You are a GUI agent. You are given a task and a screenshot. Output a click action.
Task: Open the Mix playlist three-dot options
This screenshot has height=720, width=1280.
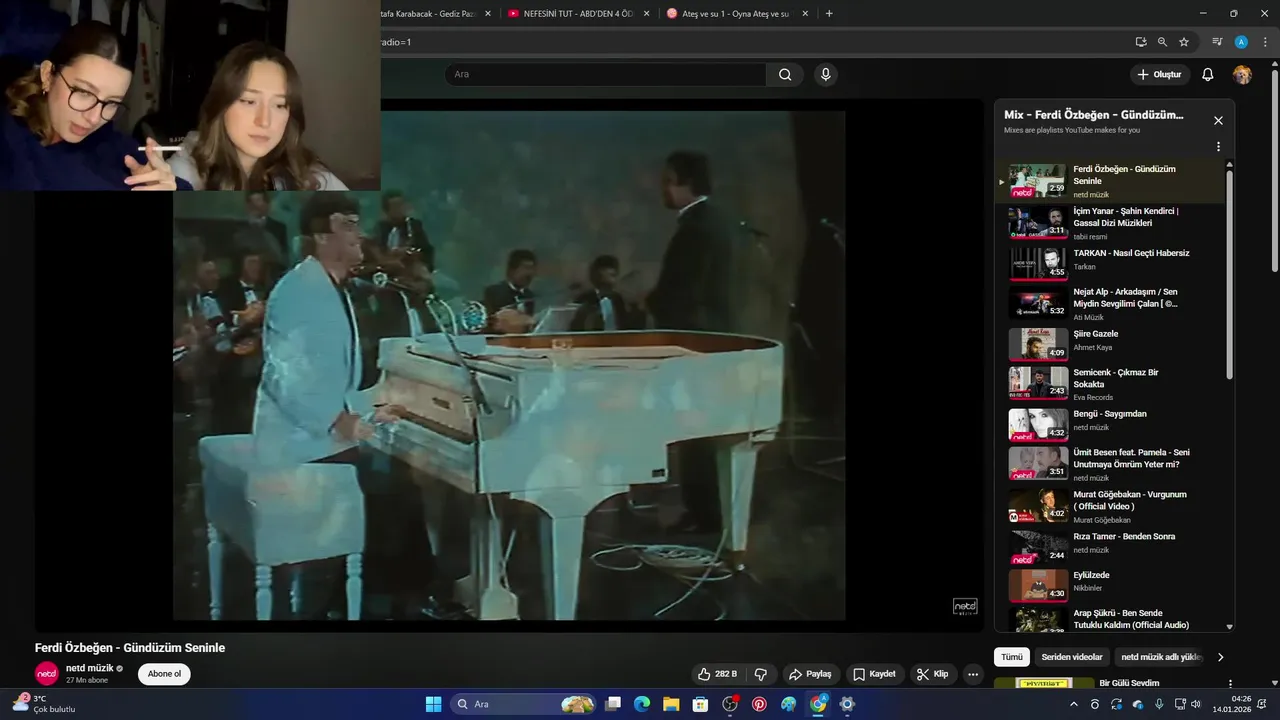tap(1218, 147)
